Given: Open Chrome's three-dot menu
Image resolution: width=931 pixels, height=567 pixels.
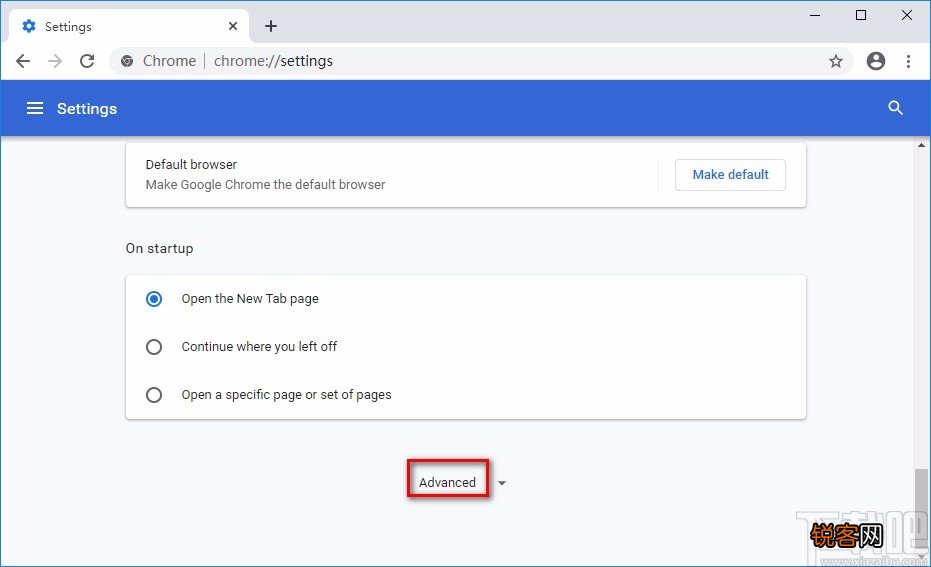Looking at the screenshot, I should tap(908, 61).
